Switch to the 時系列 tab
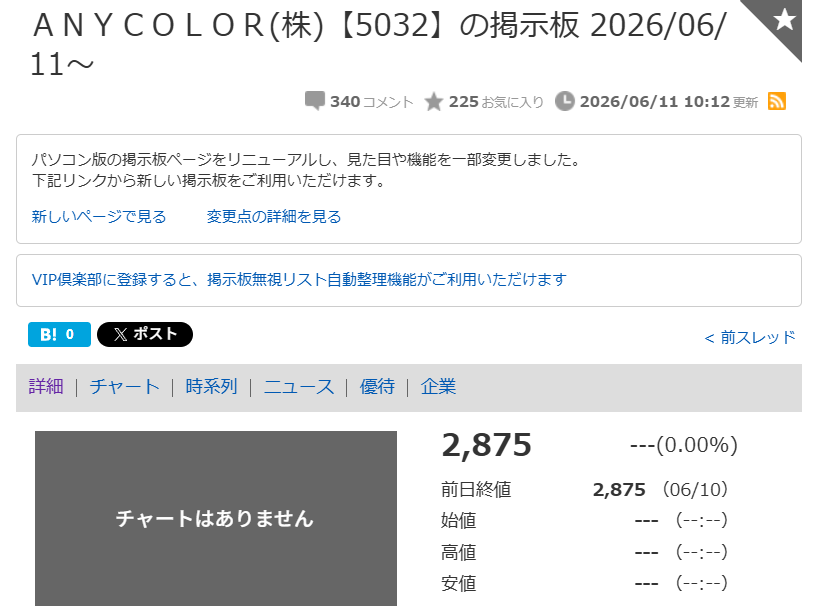Image resolution: width=839 pixels, height=613 pixels. pyautogui.click(x=211, y=386)
